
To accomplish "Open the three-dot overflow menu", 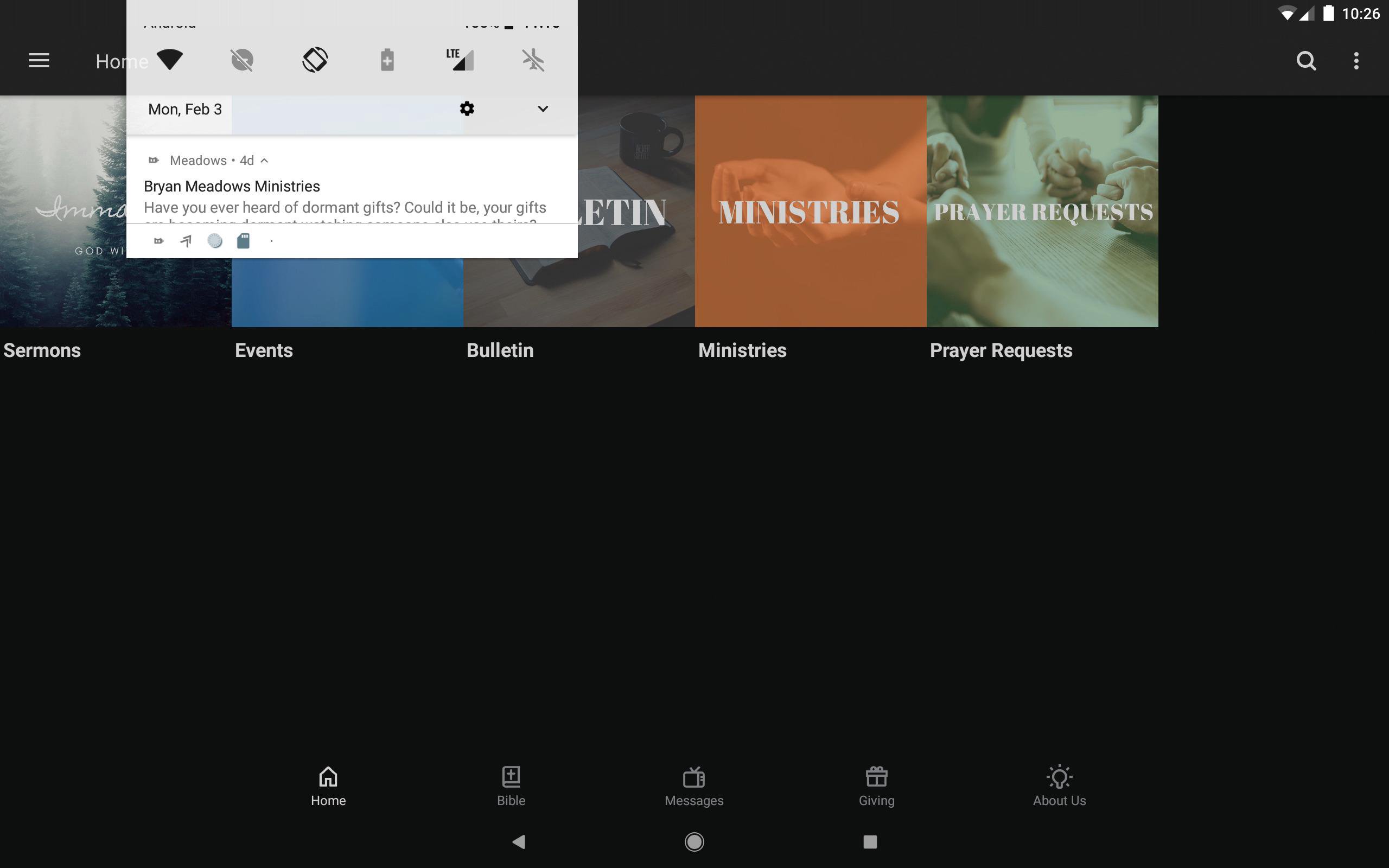I will pos(1356,61).
